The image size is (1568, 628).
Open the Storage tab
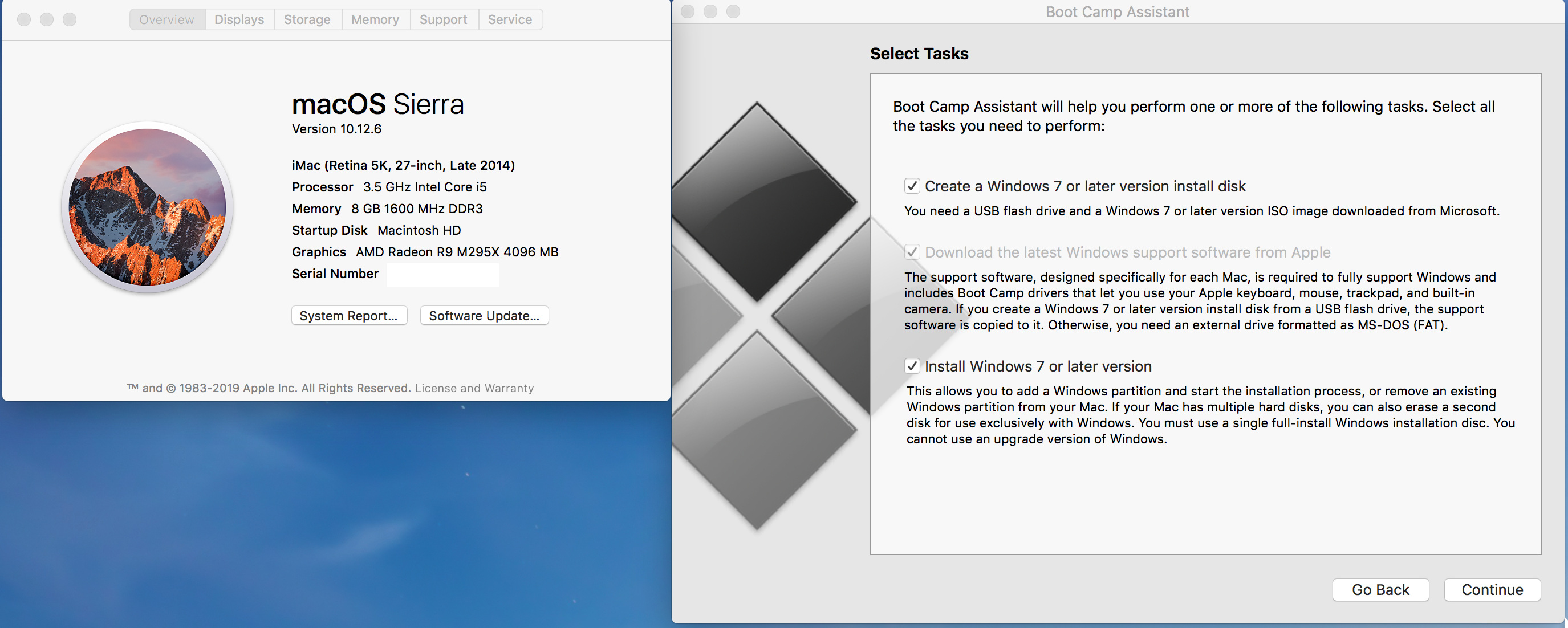click(307, 19)
